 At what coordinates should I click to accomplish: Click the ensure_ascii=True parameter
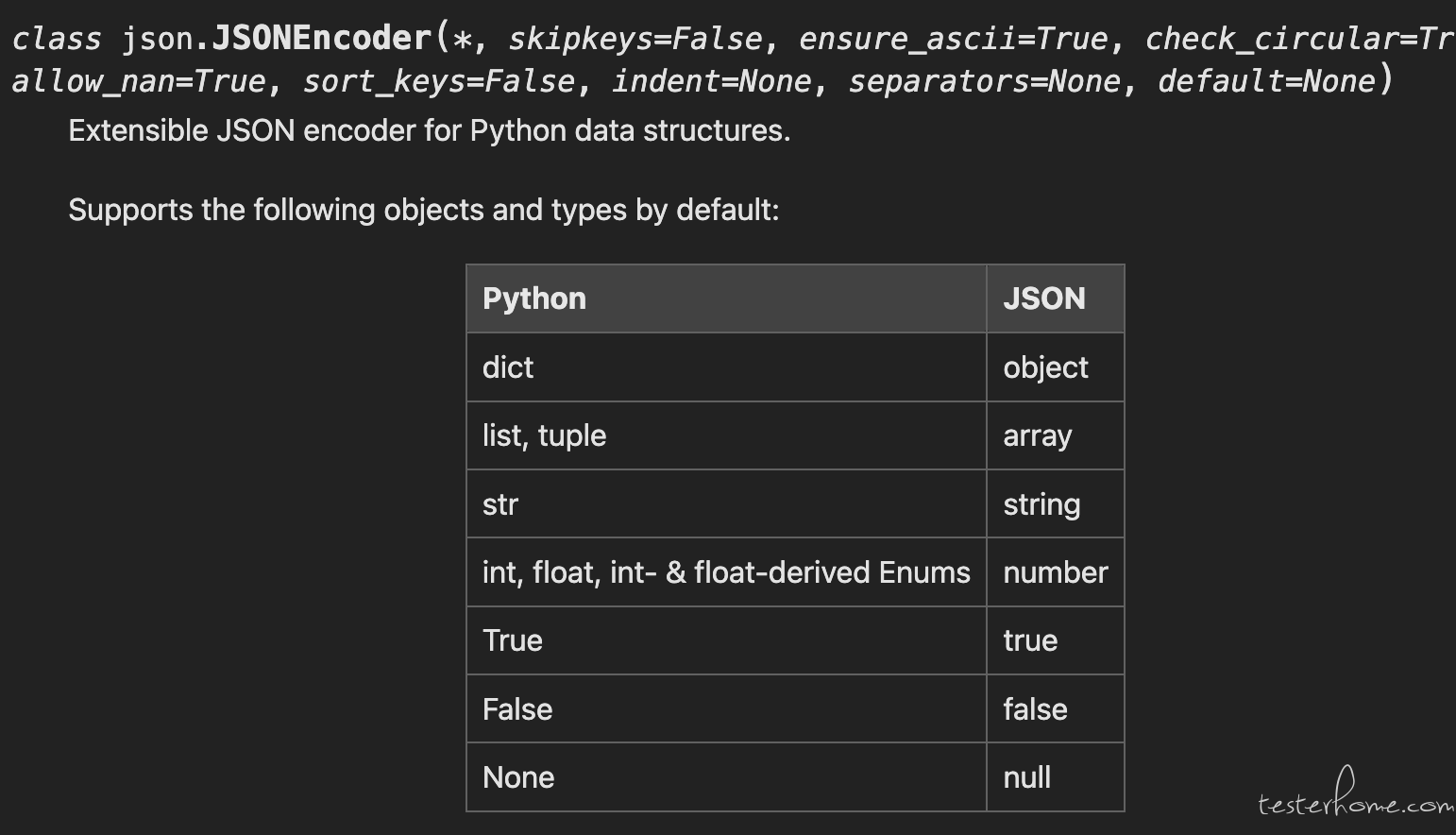(x=954, y=39)
